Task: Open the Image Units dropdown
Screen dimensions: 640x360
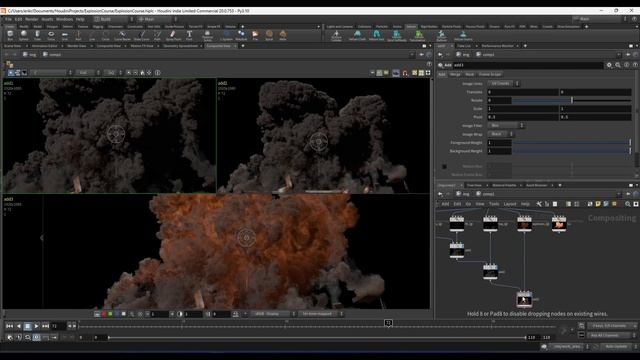Action: tap(504, 83)
